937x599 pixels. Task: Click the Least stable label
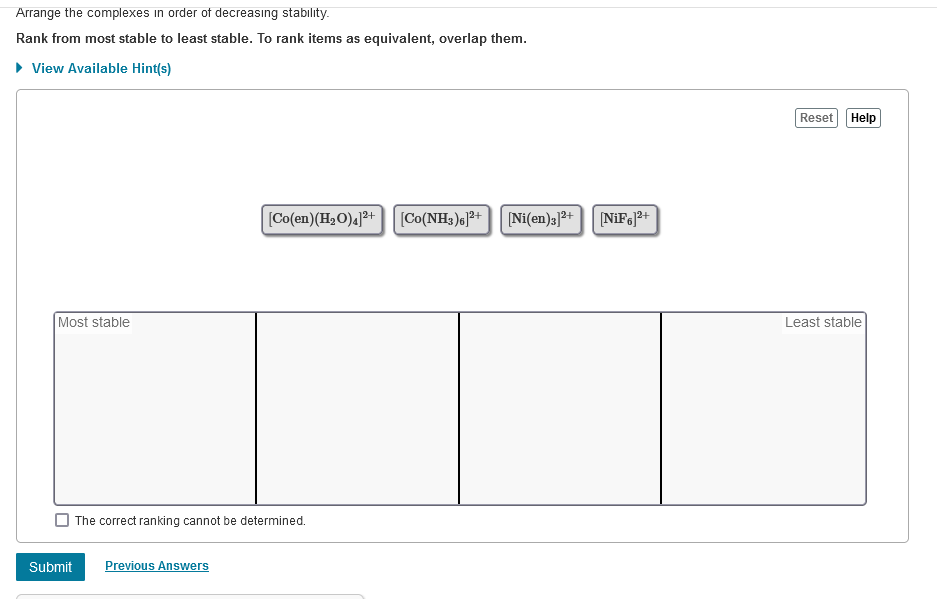click(x=822, y=322)
